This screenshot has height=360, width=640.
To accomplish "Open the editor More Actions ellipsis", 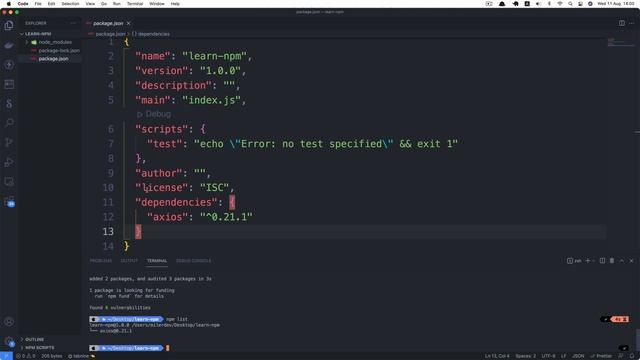I will coord(631,23).
